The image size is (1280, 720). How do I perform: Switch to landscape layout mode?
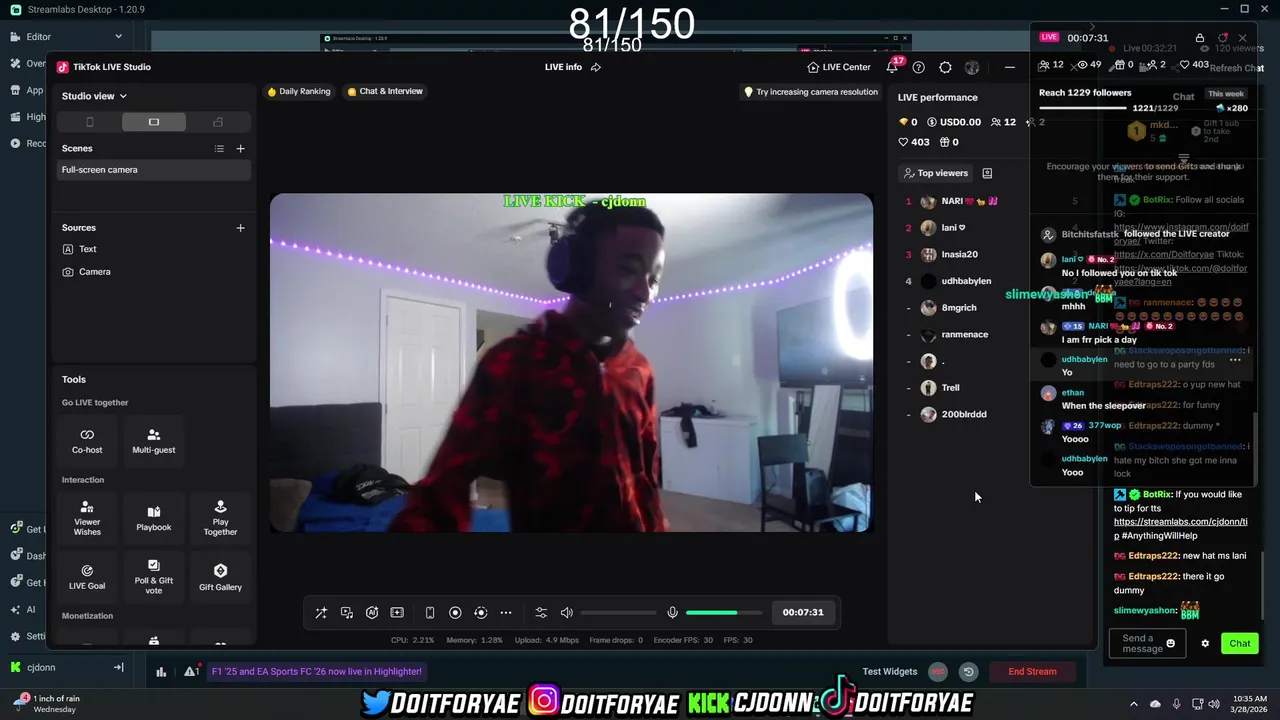tap(154, 122)
